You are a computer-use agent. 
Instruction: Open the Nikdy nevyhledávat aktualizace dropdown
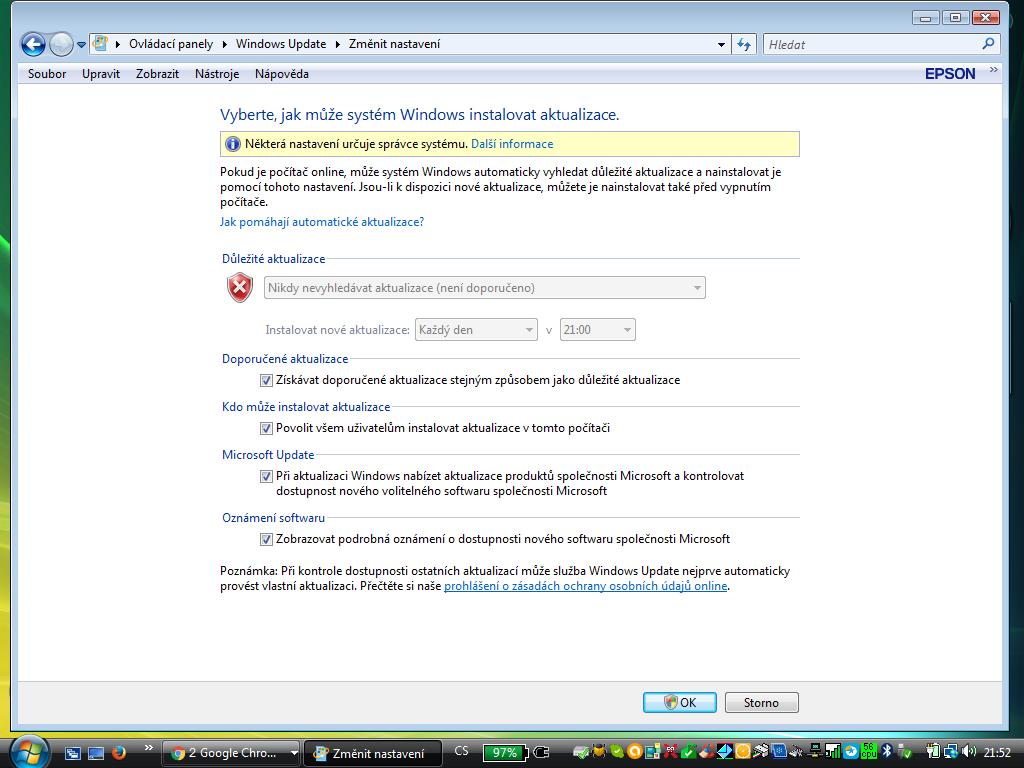pos(485,288)
